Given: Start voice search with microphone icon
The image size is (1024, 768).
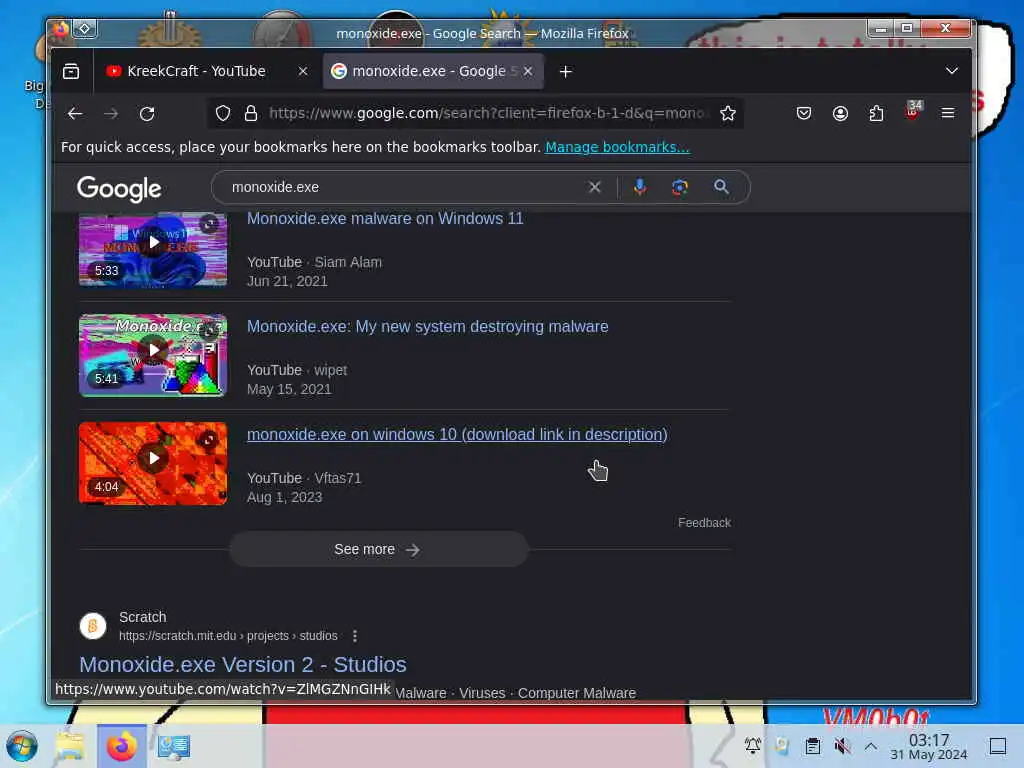Looking at the screenshot, I should click(640, 187).
